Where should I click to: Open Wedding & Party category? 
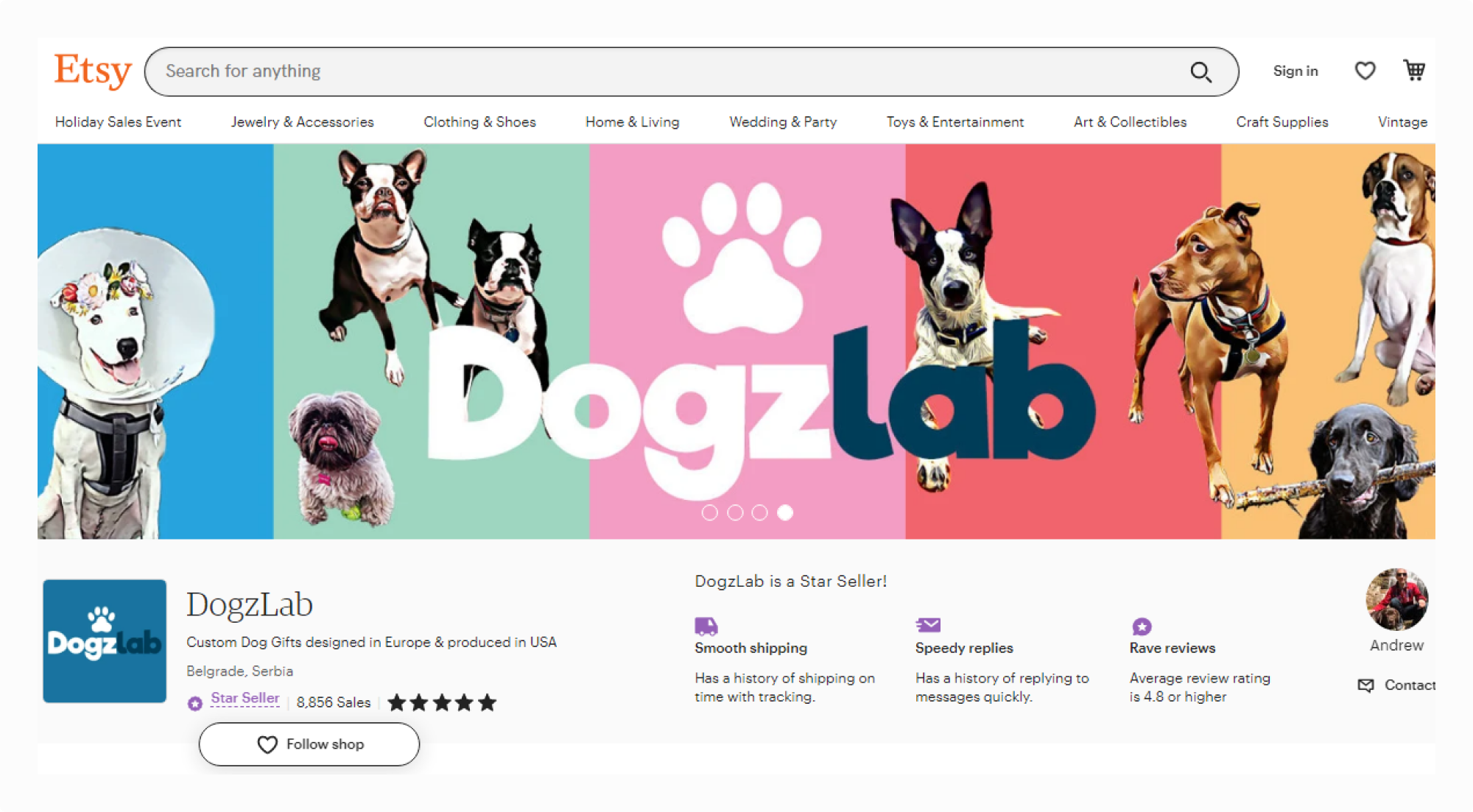coord(783,122)
